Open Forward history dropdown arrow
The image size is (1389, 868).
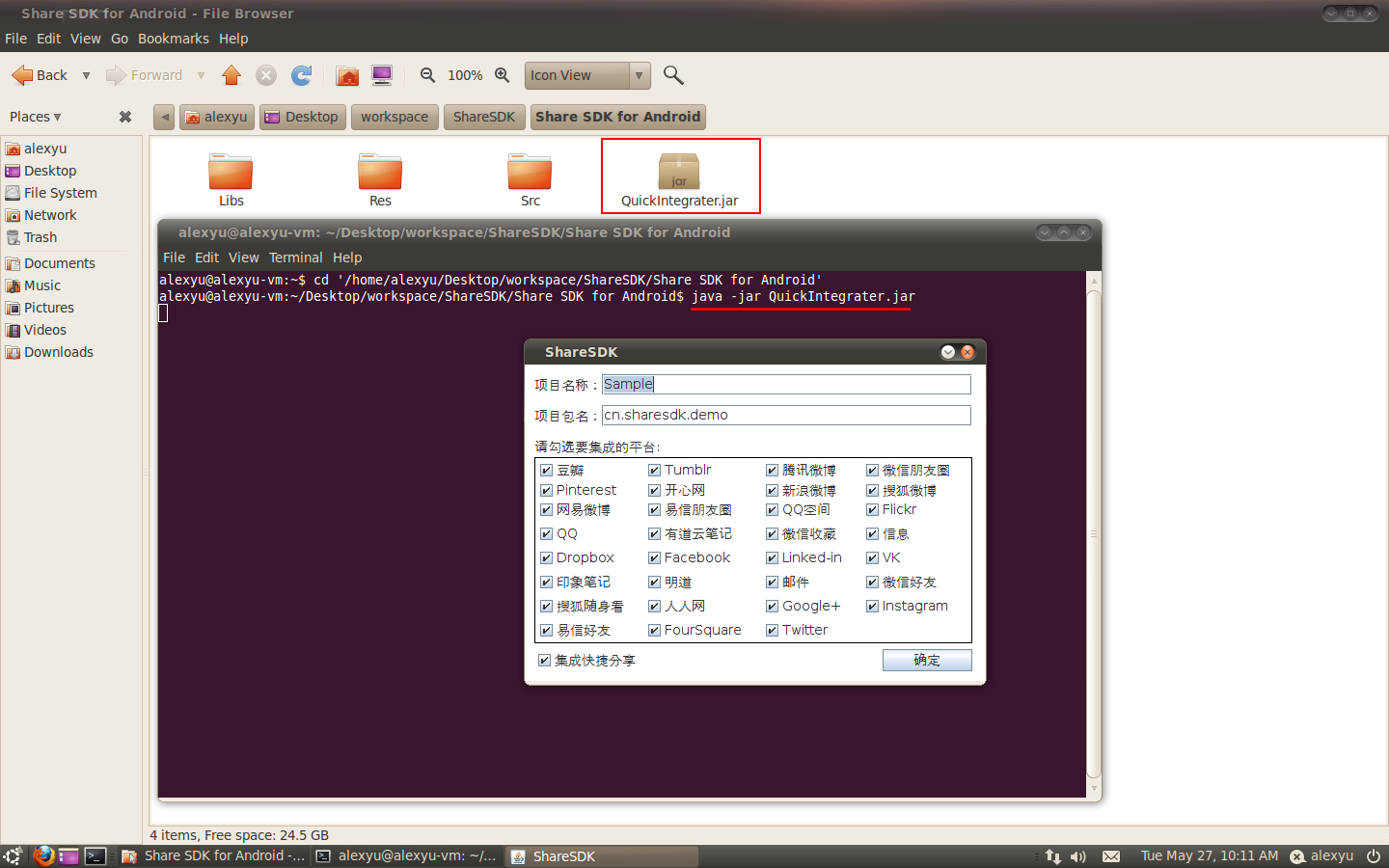tap(201, 75)
